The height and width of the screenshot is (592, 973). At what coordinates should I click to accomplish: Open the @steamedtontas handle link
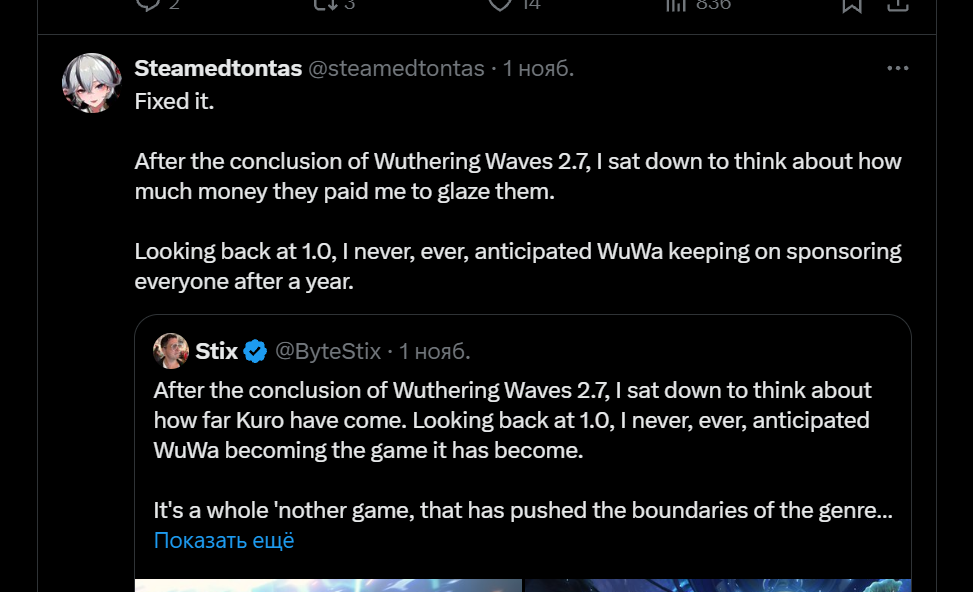(x=396, y=68)
